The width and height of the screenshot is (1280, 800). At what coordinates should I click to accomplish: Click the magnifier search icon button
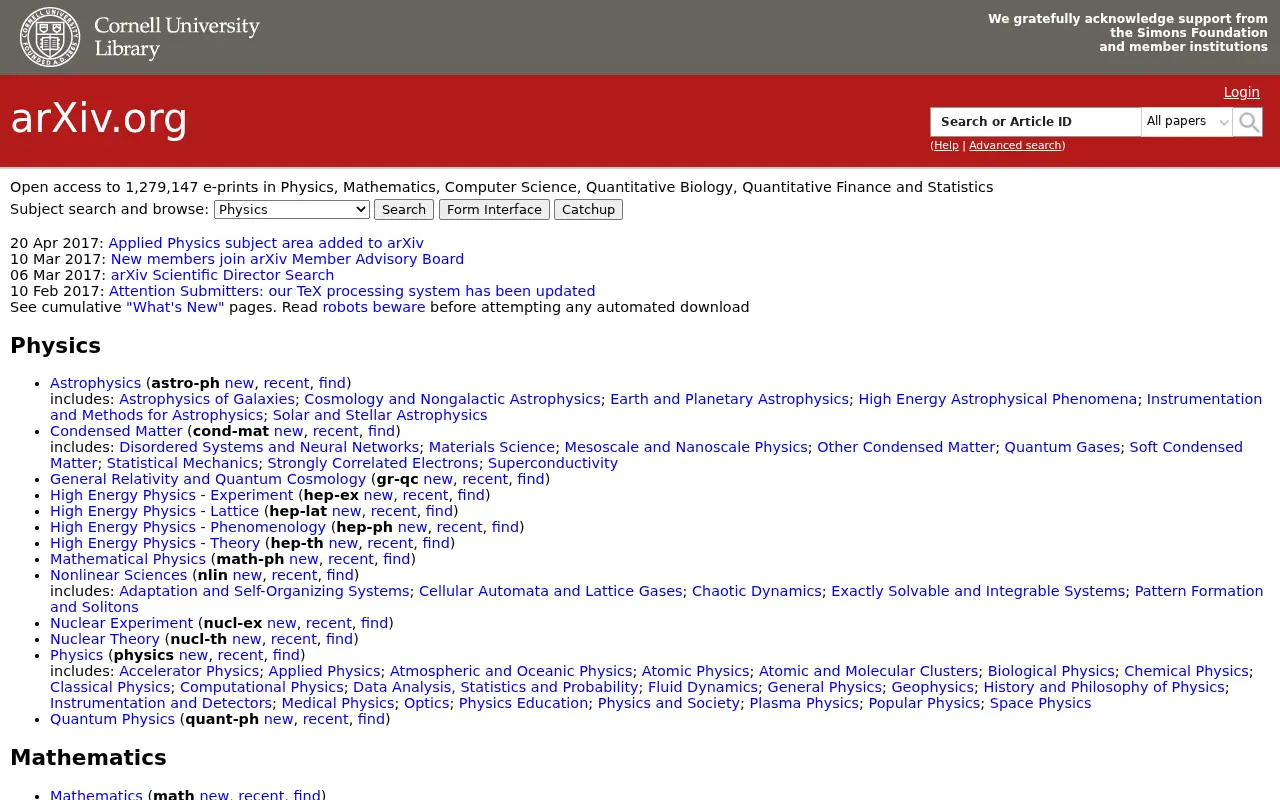click(1248, 122)
